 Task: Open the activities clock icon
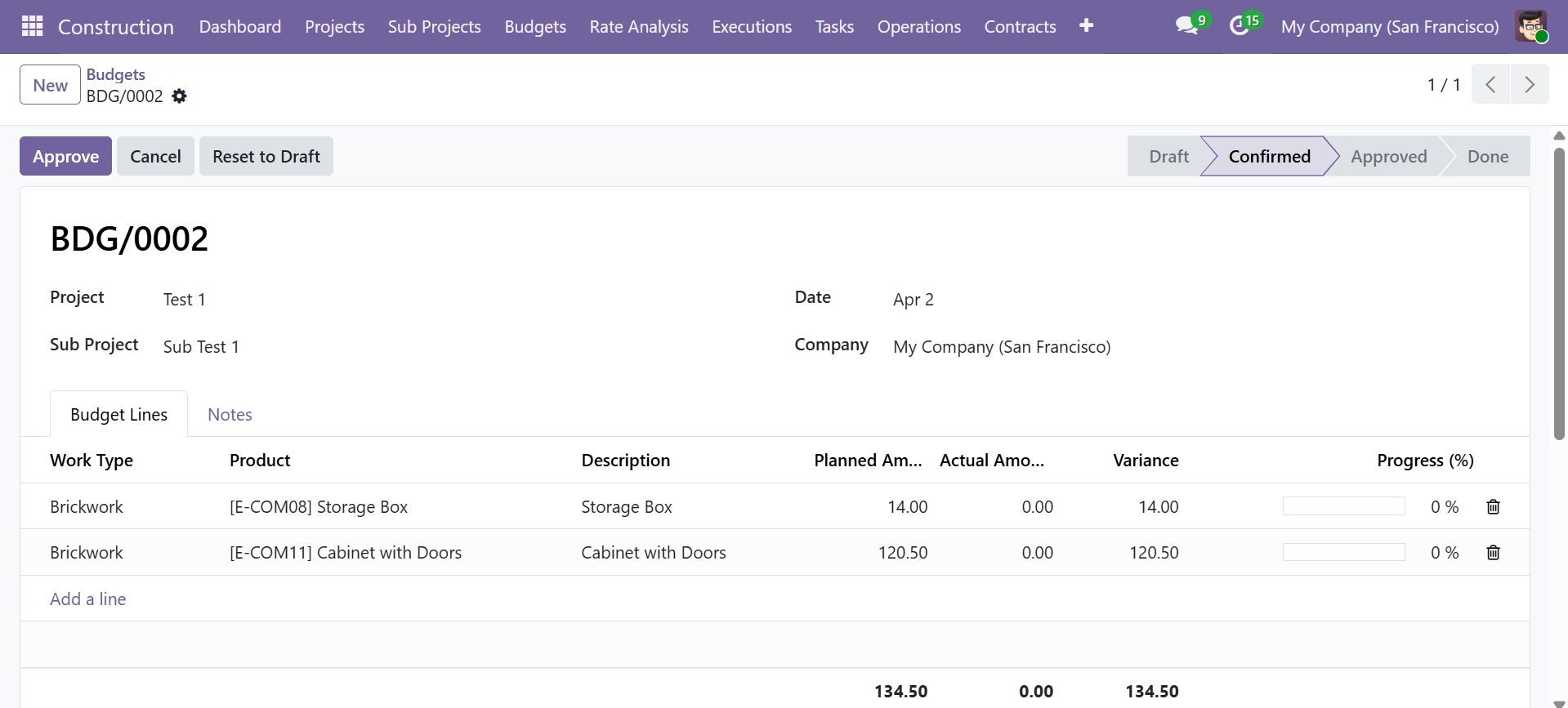point(1240,26)
